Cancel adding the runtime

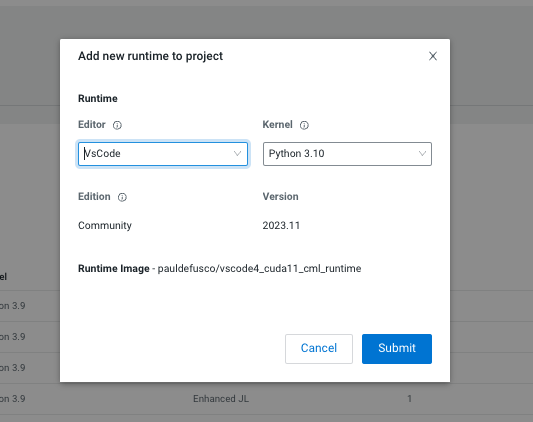click(319, 349)
